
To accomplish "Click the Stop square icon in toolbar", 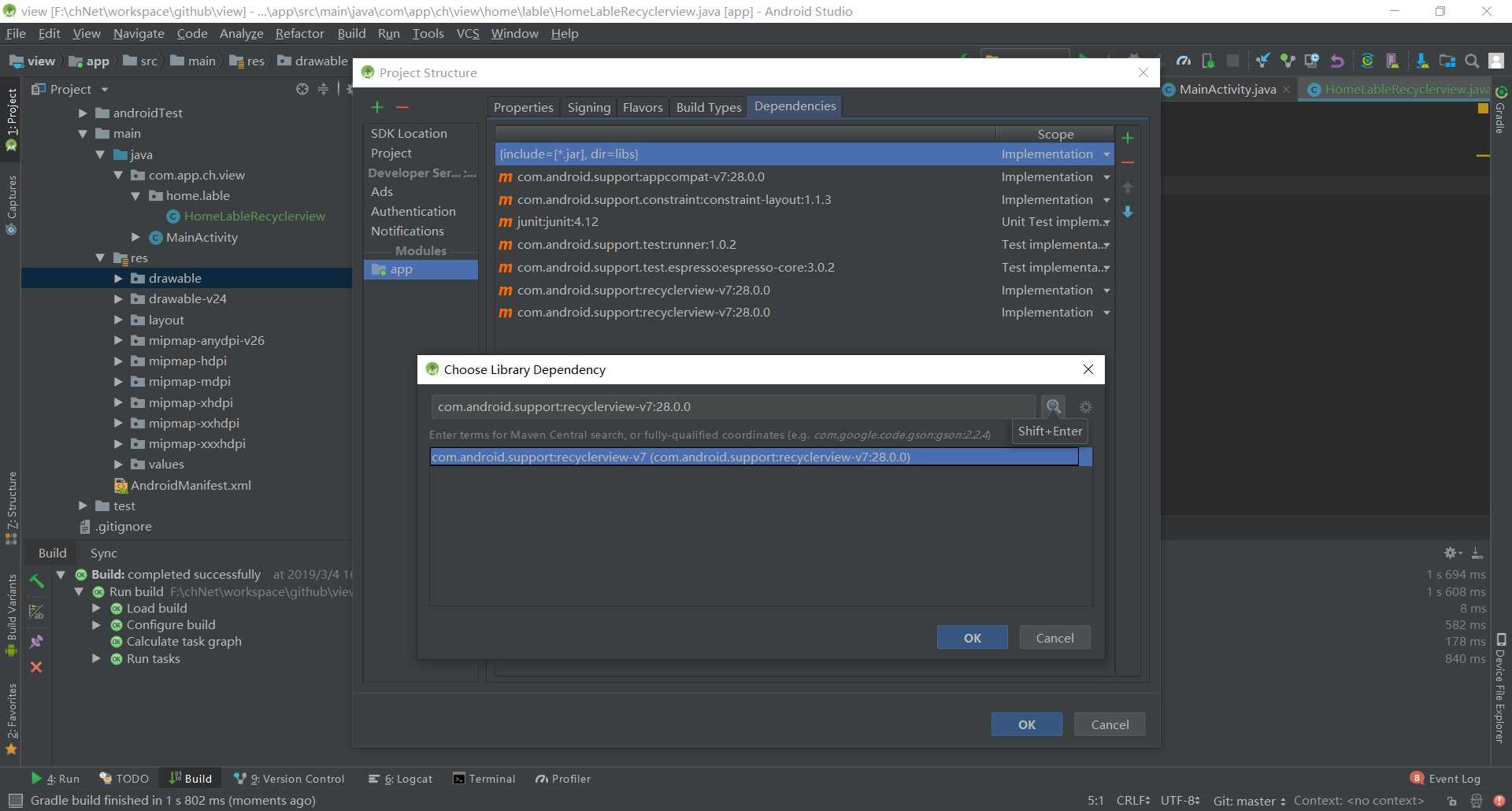I will 1233,61.
